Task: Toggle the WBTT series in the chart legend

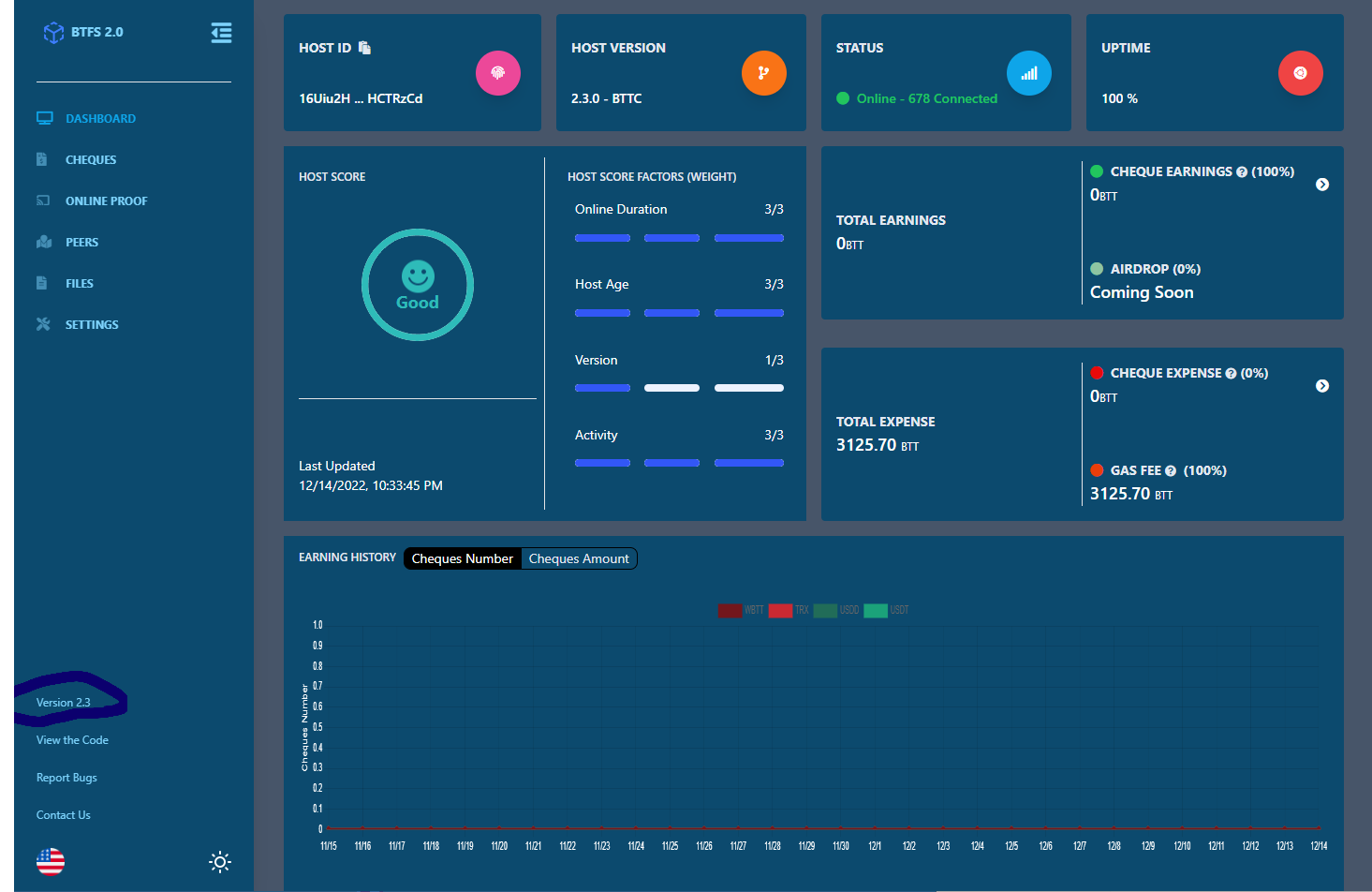Action: coord(730,610)
